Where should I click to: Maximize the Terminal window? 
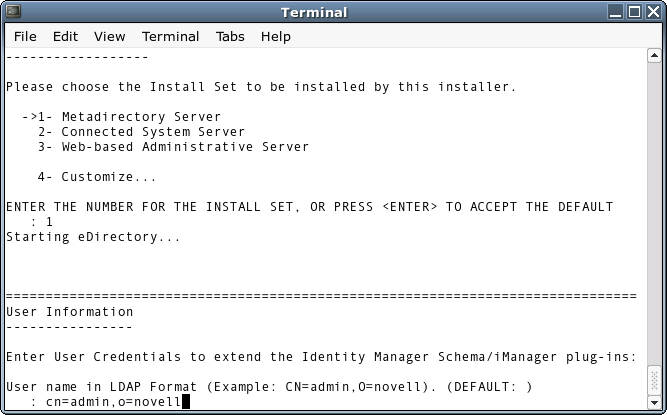tap(633, 12)
